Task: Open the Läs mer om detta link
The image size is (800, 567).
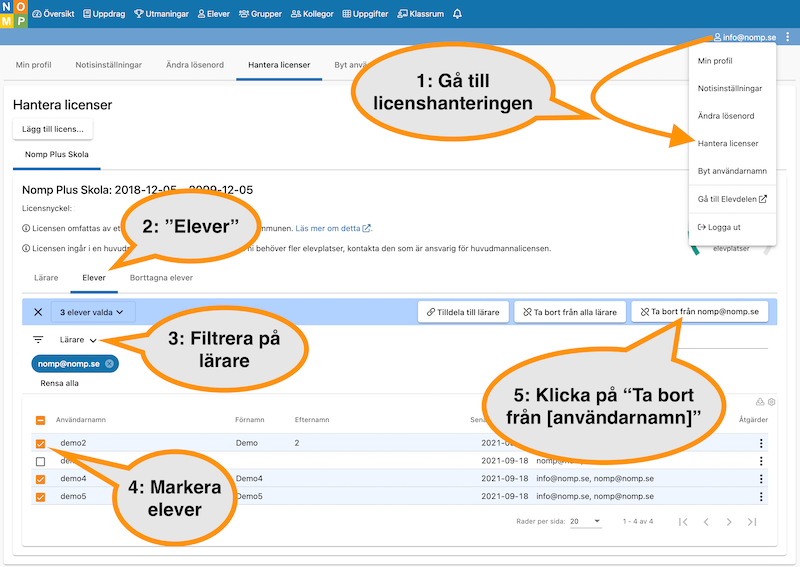Action: tap(333, 229)
